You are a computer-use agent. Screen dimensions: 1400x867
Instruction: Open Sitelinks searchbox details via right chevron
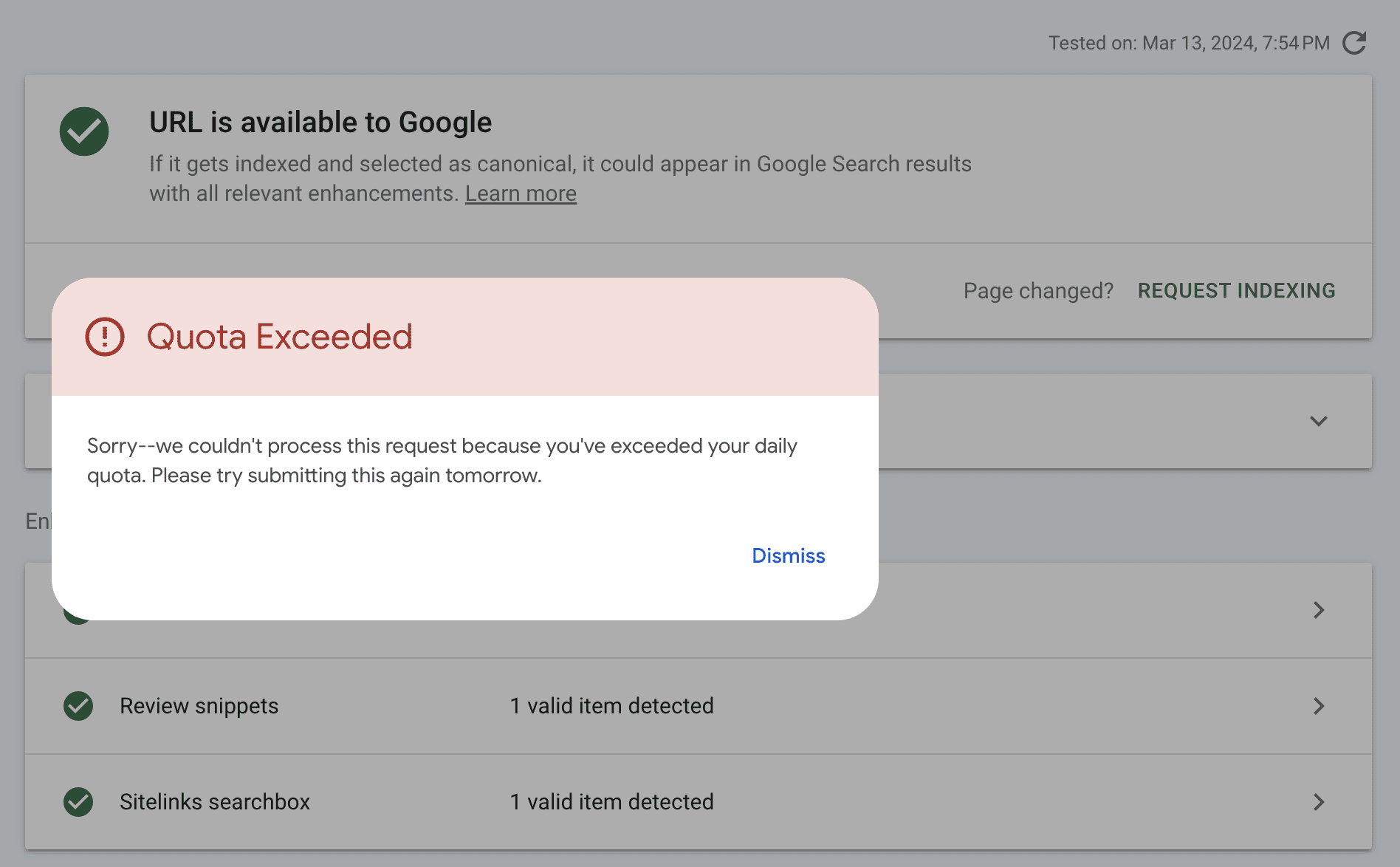[x=1319, y=802]
